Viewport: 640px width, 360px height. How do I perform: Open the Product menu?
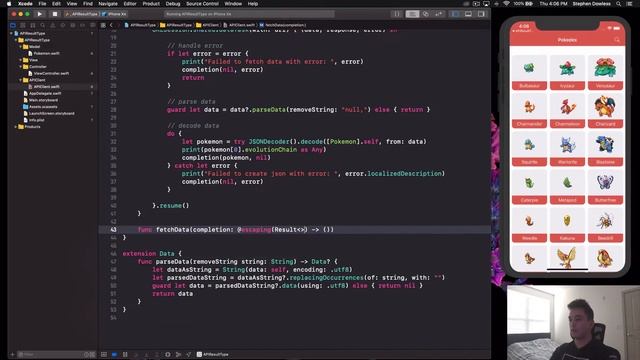pyautogui.click(x=151, y=4)
